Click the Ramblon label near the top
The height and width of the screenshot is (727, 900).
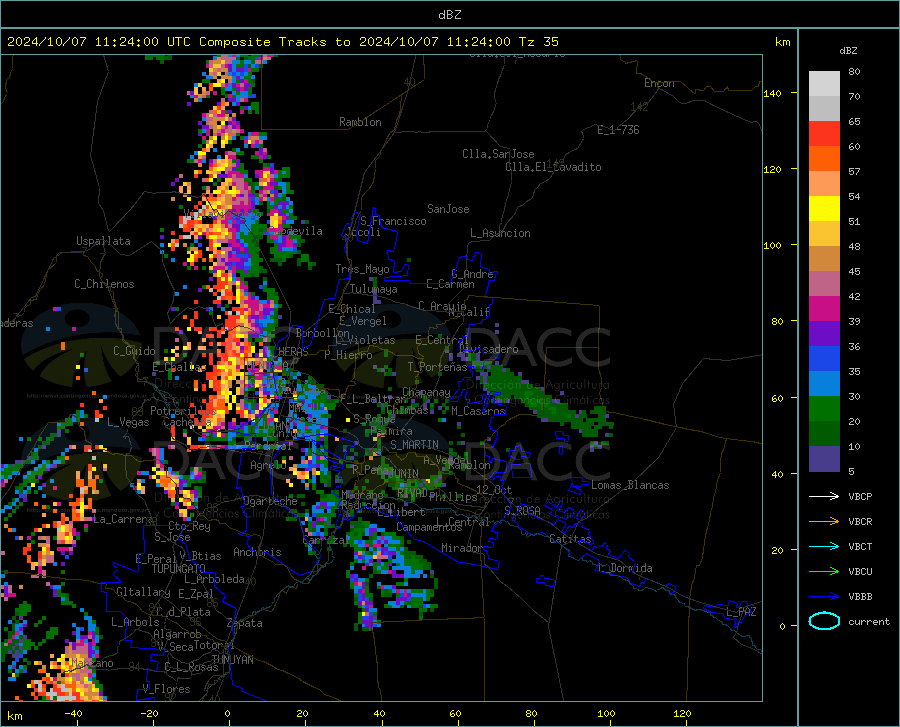[360, 122]
